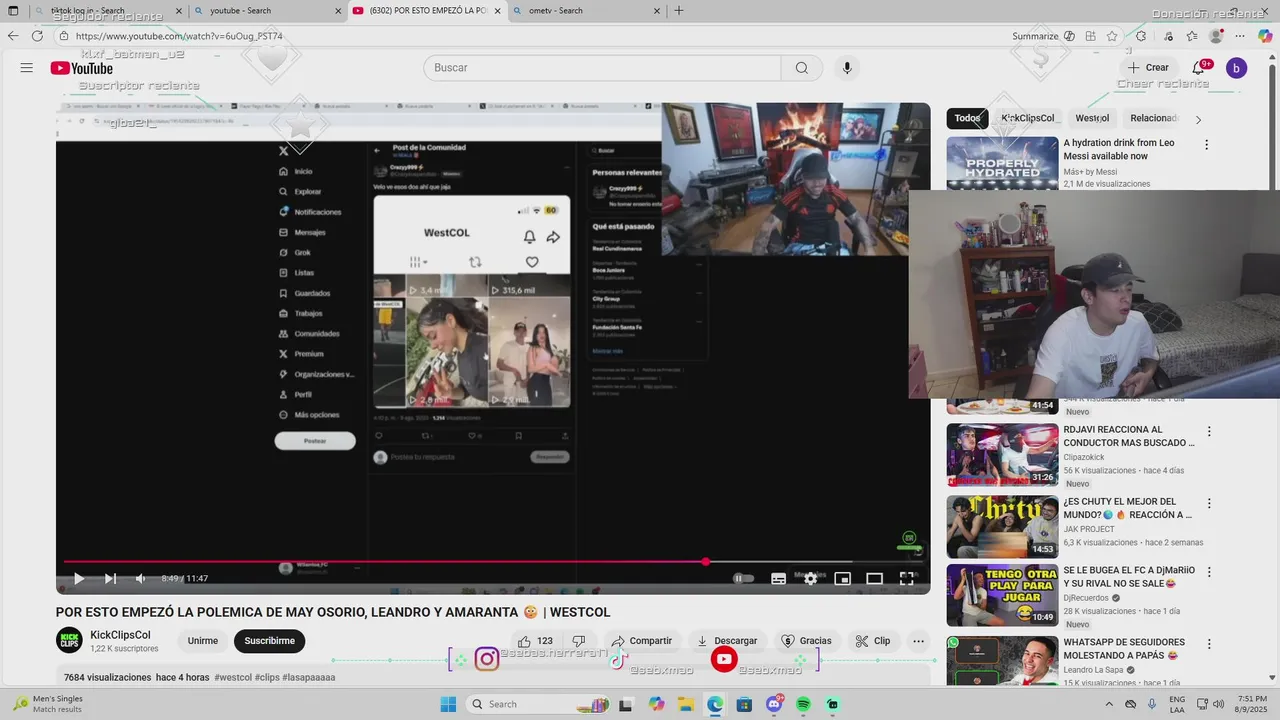
Task: Open the Crear create button
Action: click(x=1148, y=68)
